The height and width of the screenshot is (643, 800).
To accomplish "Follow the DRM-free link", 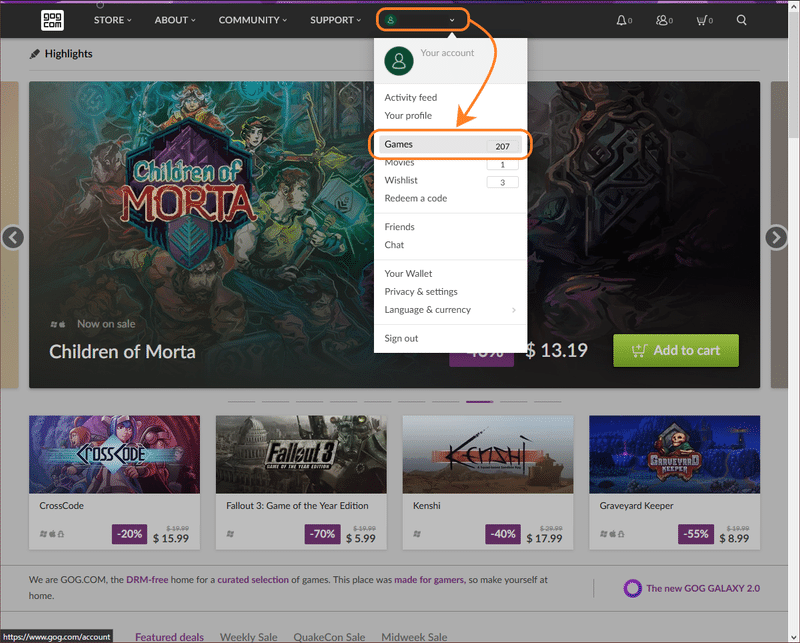I will (x=147, y=580).
